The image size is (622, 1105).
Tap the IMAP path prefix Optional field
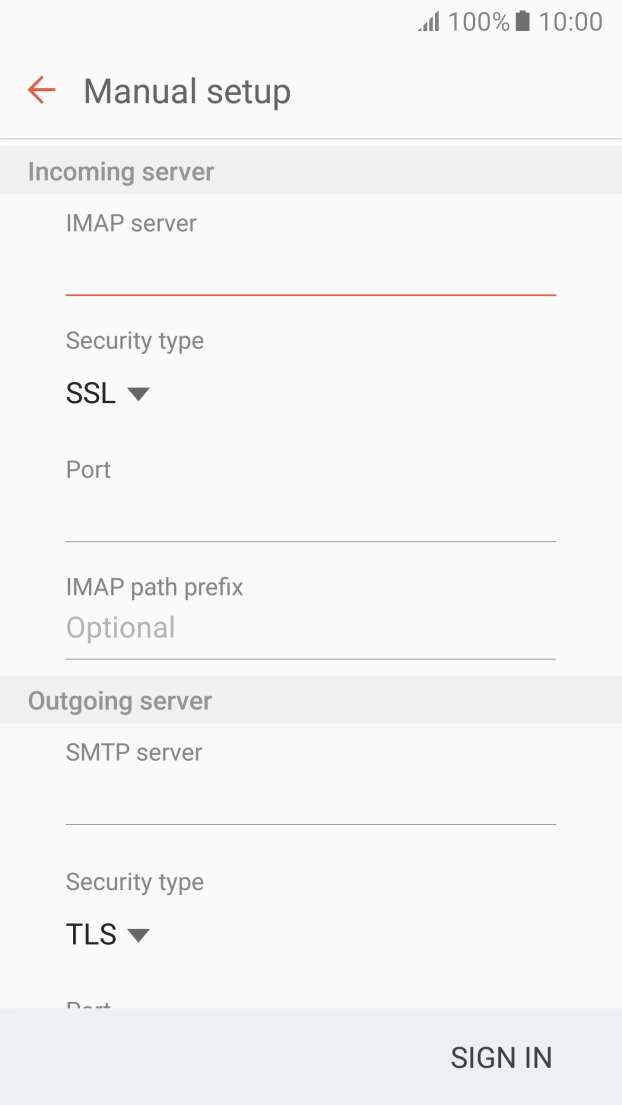310,628
